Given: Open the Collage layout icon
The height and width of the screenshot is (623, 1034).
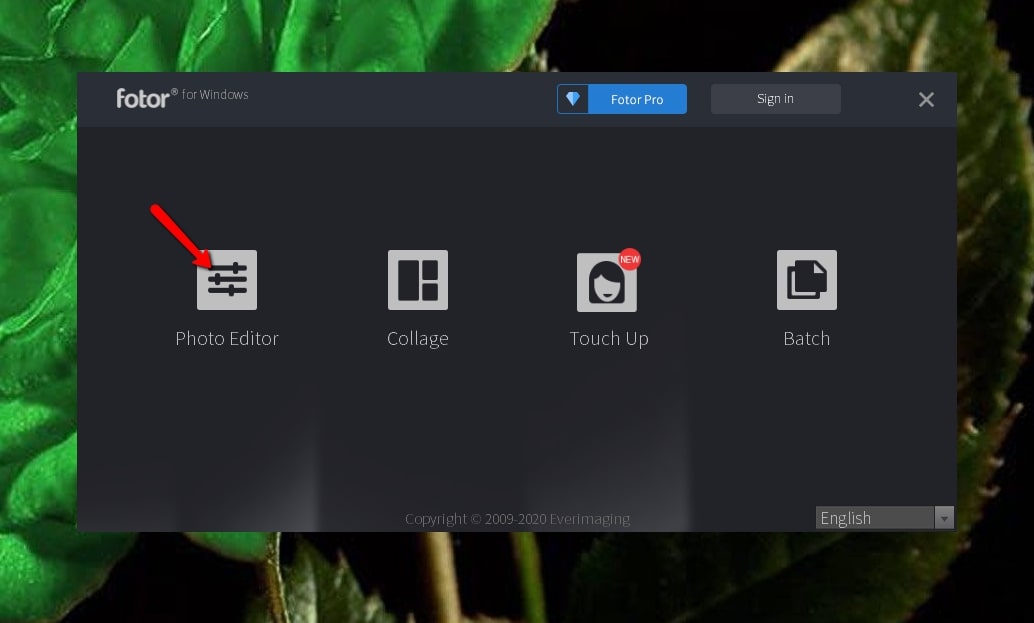Looking at the screenshot, I should pyautogui.click(x=417, y=280).
